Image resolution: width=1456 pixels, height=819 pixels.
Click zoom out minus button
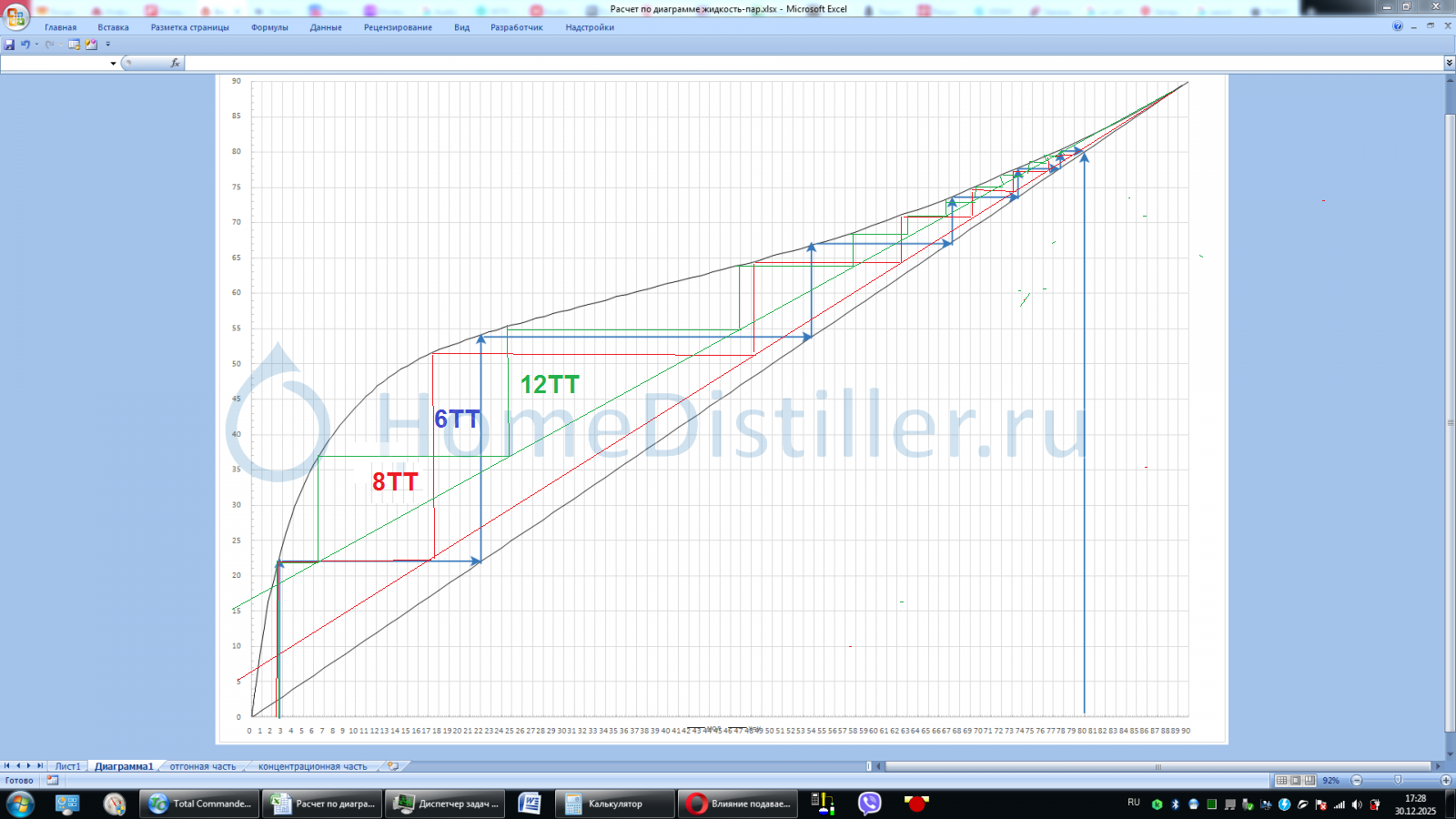[1357, 780]
